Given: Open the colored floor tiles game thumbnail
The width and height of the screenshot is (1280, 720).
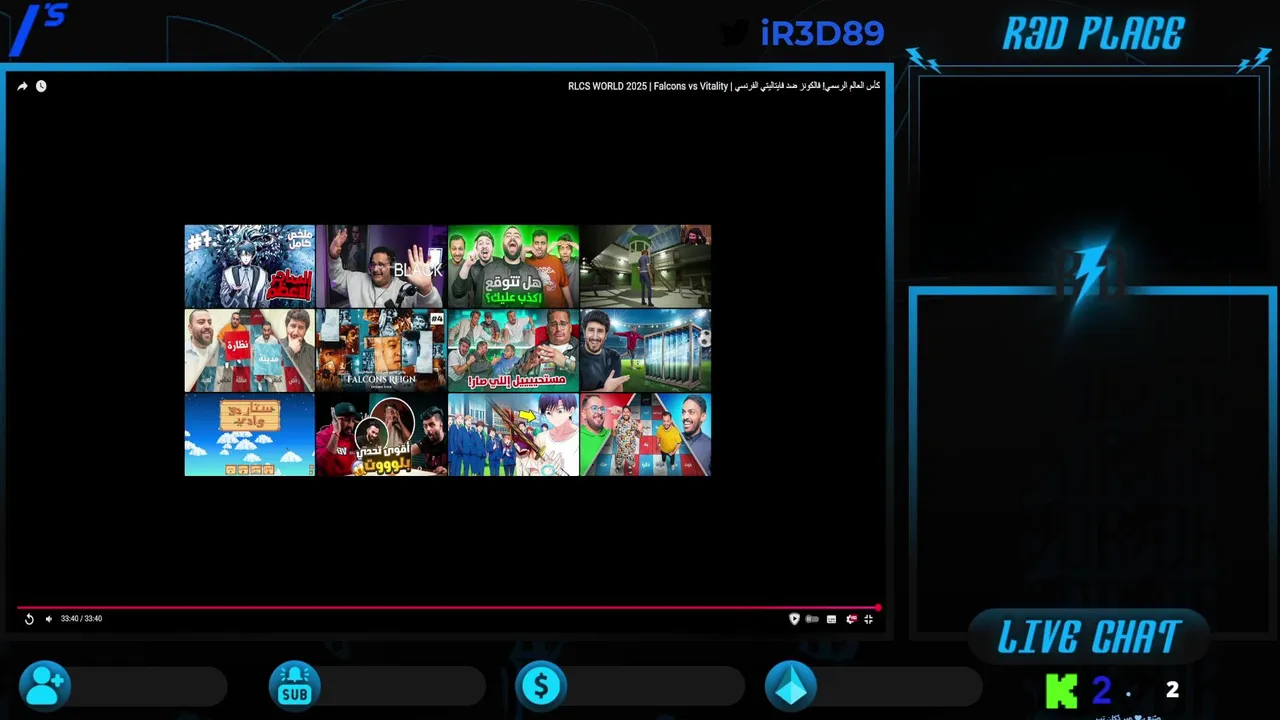Looking at the screenshot, I should click(x=645, y=435).
